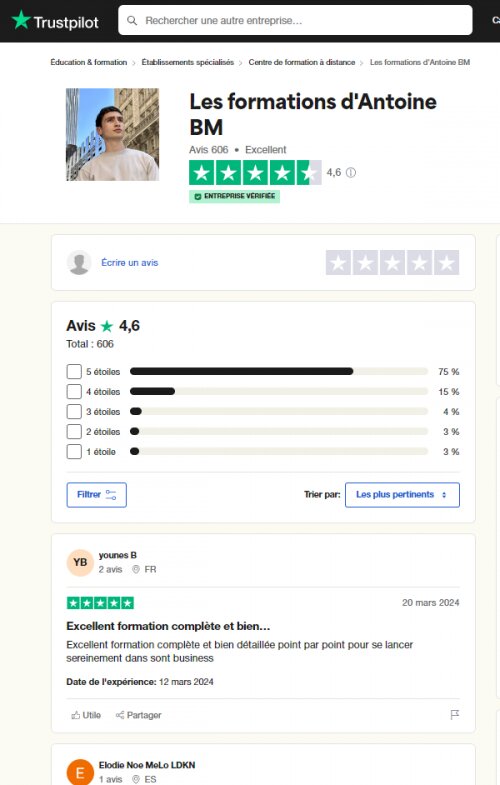Open the Les plus pertinents sort dropdown

coord(402,495)
